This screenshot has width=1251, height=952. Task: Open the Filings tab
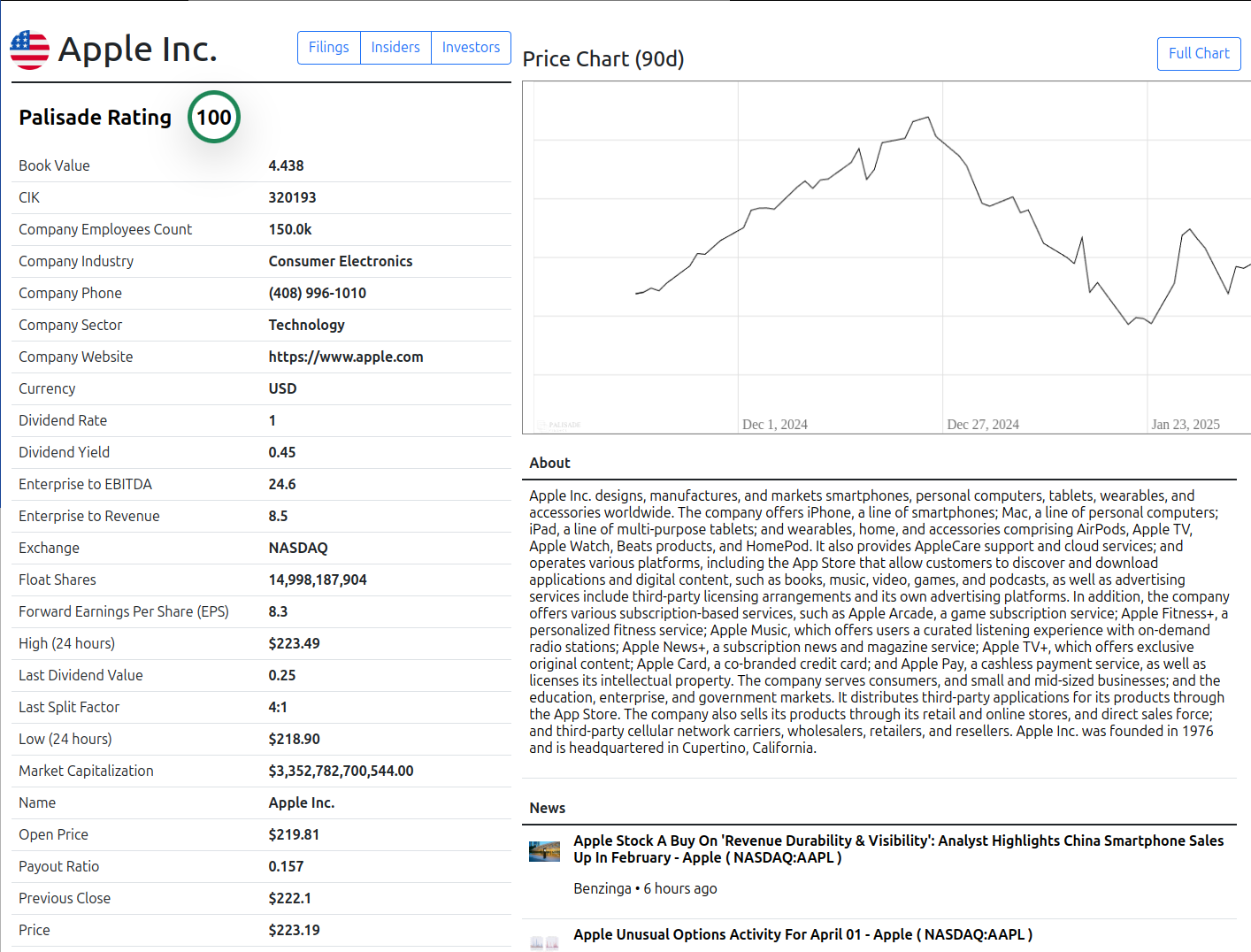click(329, 48)
